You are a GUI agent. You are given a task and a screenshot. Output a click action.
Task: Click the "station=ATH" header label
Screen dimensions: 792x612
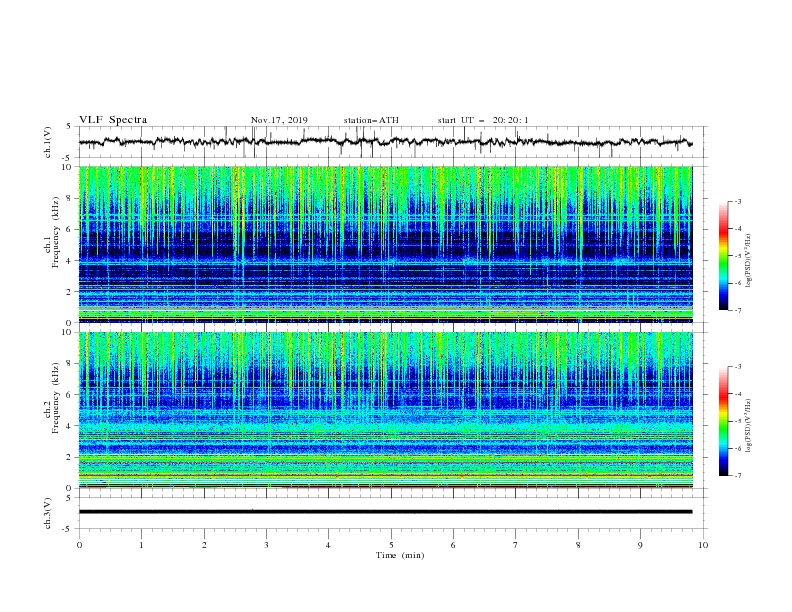[371, 120]
